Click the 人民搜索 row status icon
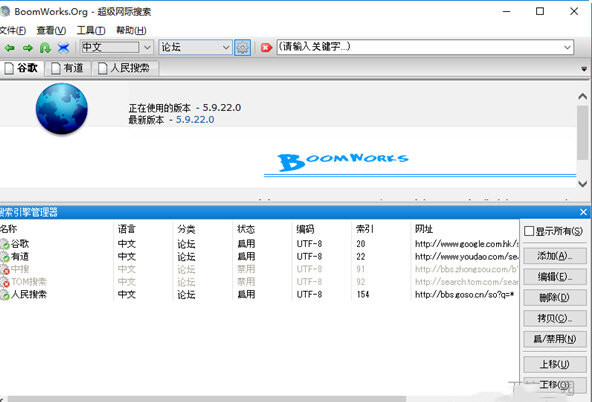This screenshot has height=402, width=592. (x=5, y=295)
